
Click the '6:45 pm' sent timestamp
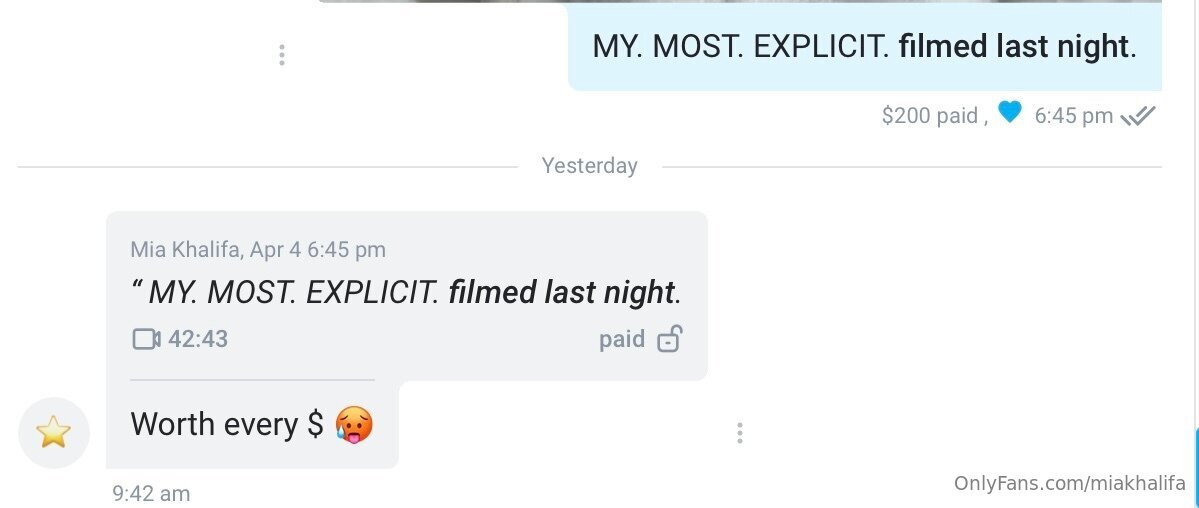(x=1073, y=116)
